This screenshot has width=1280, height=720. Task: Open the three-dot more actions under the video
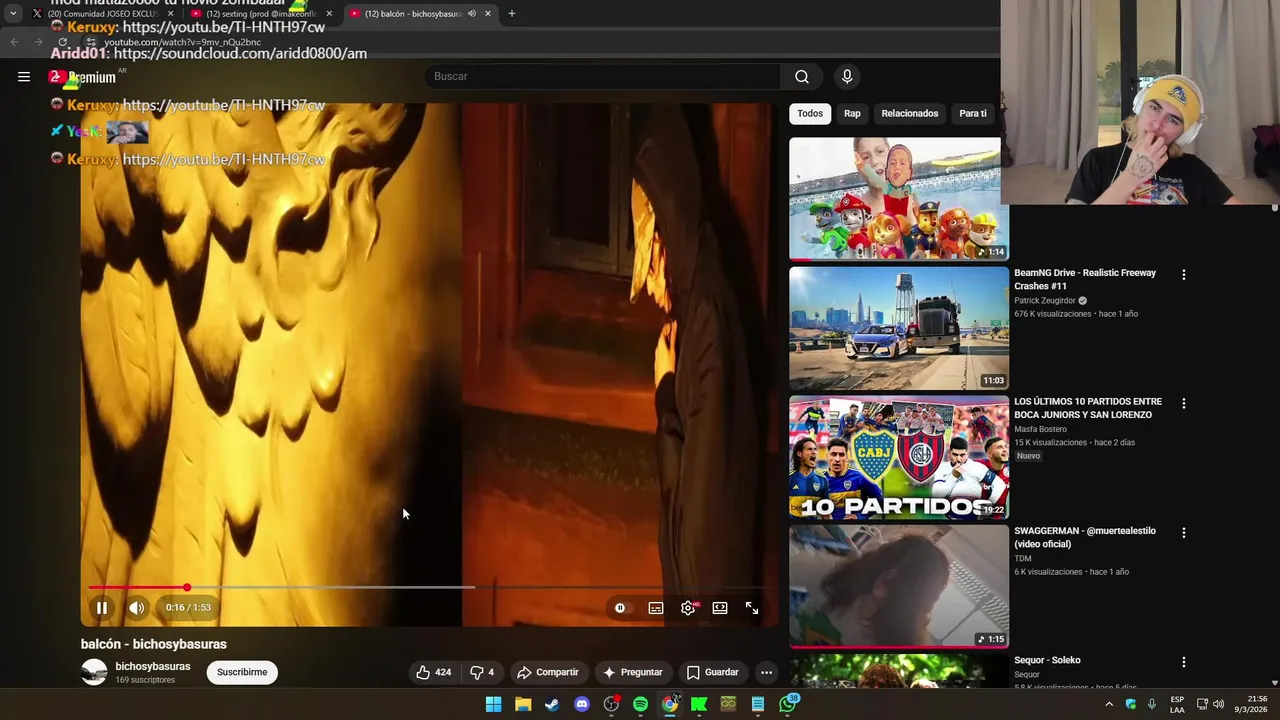pos(766,672)
